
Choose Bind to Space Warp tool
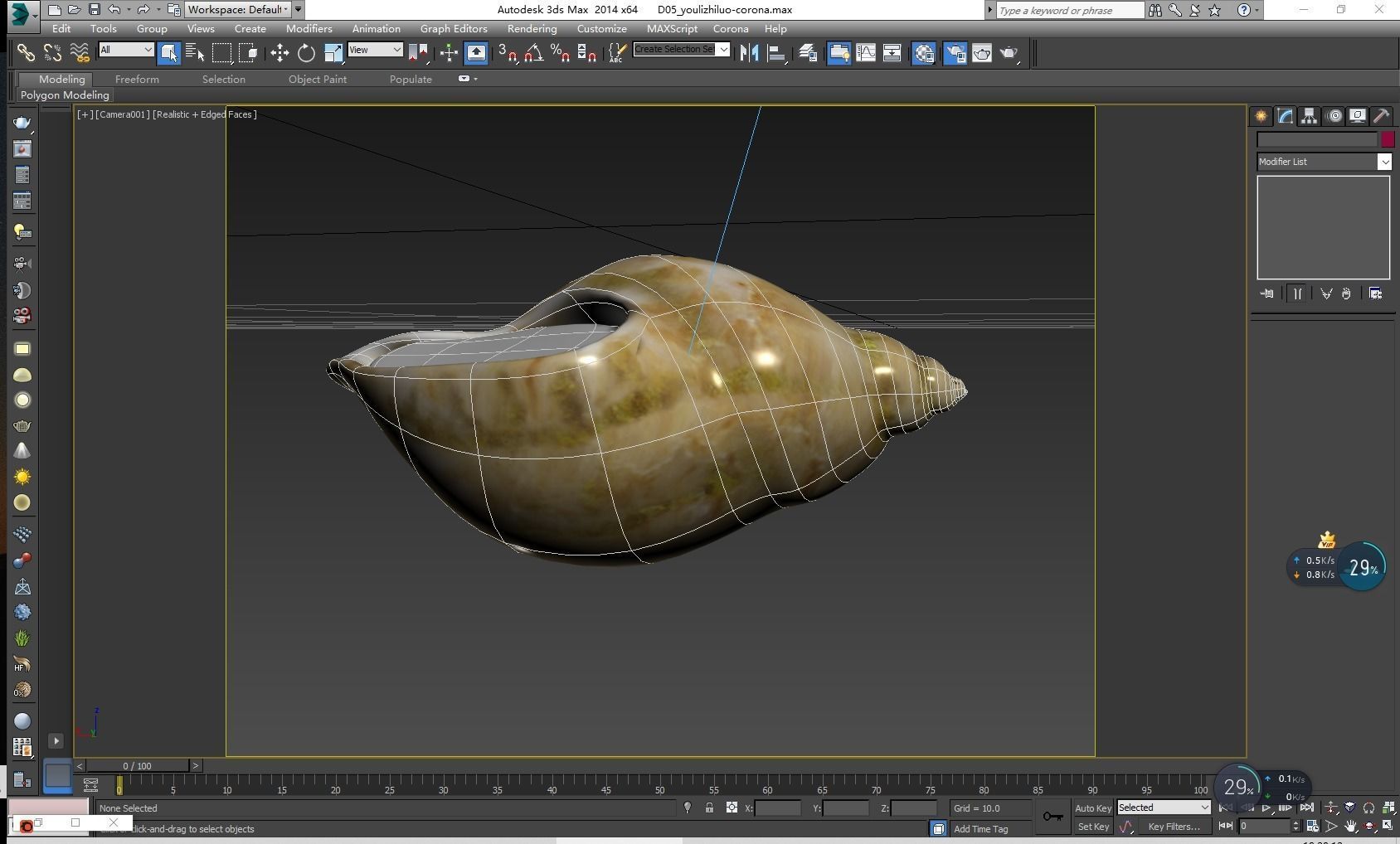(79, 53)
